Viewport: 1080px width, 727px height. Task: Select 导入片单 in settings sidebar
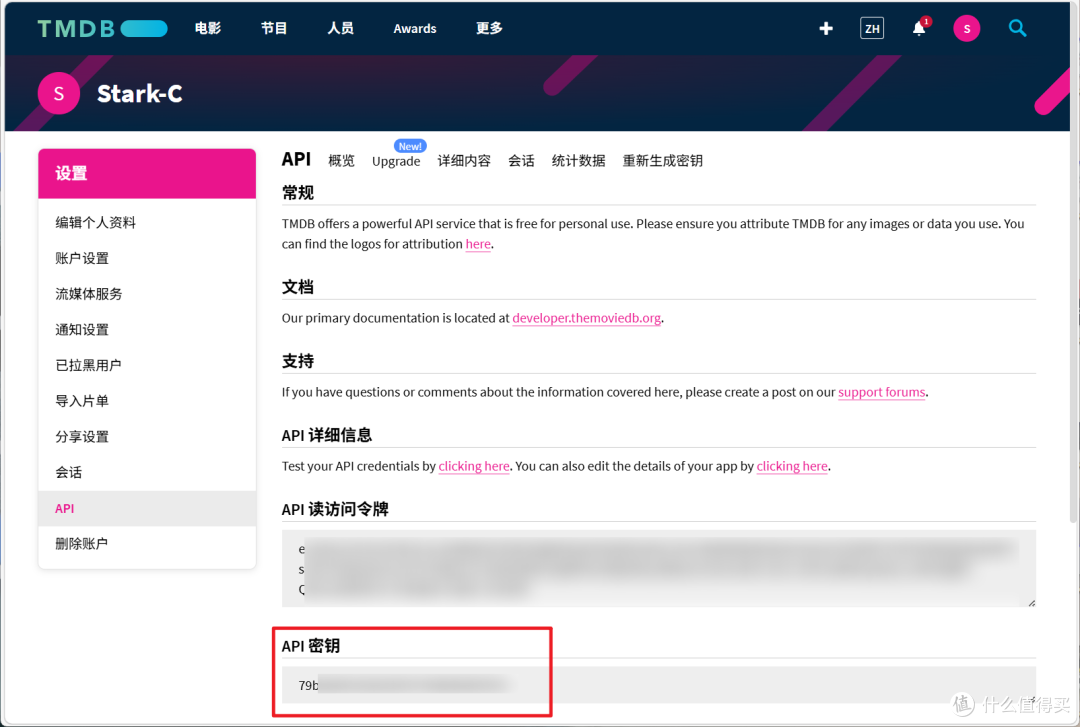(x=147, y=401)
